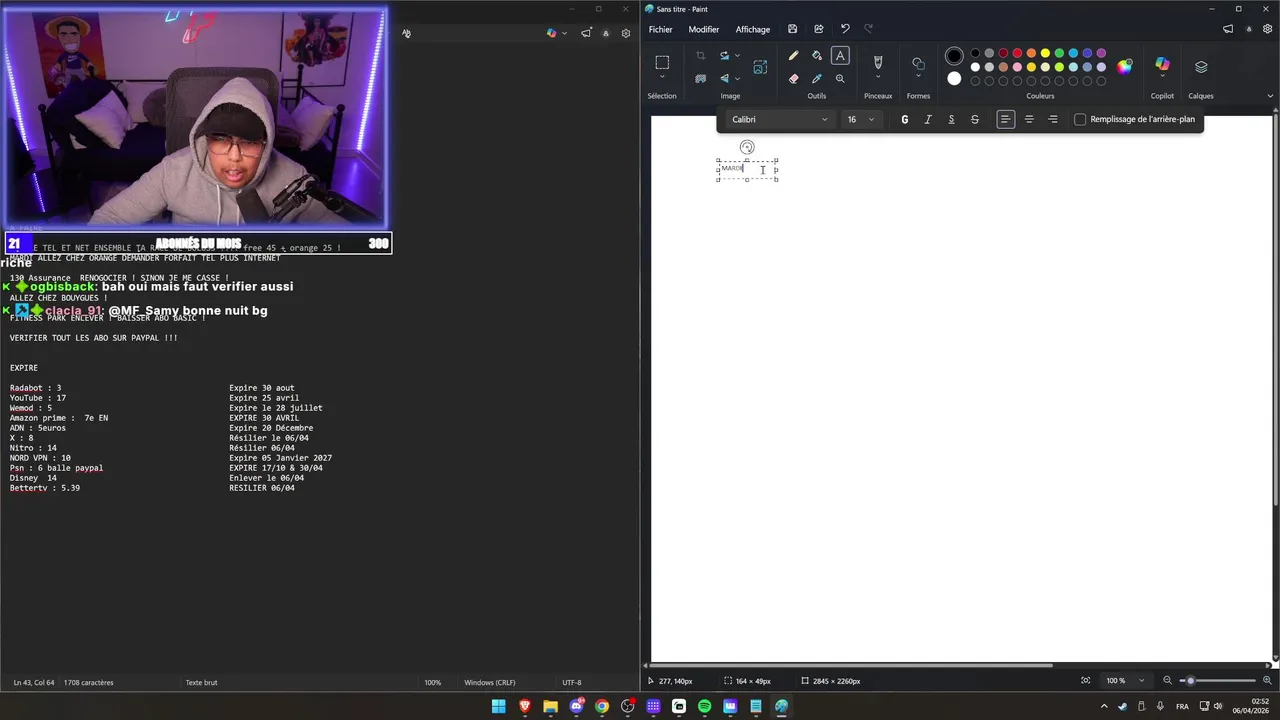The image size is (1280, 720).
Task: Align text to the right
Action: point(1053,119)
